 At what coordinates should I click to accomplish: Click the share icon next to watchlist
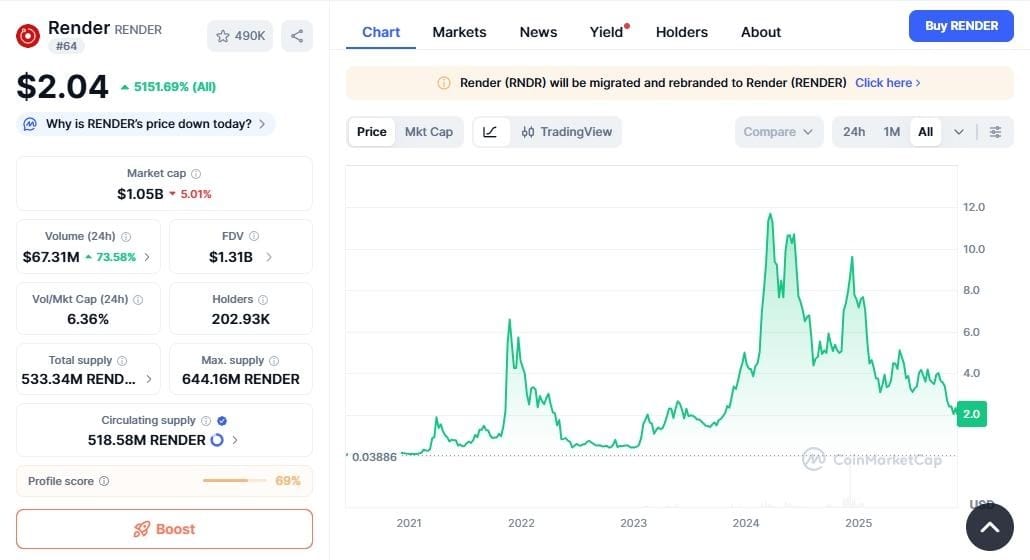coord(297,36)
